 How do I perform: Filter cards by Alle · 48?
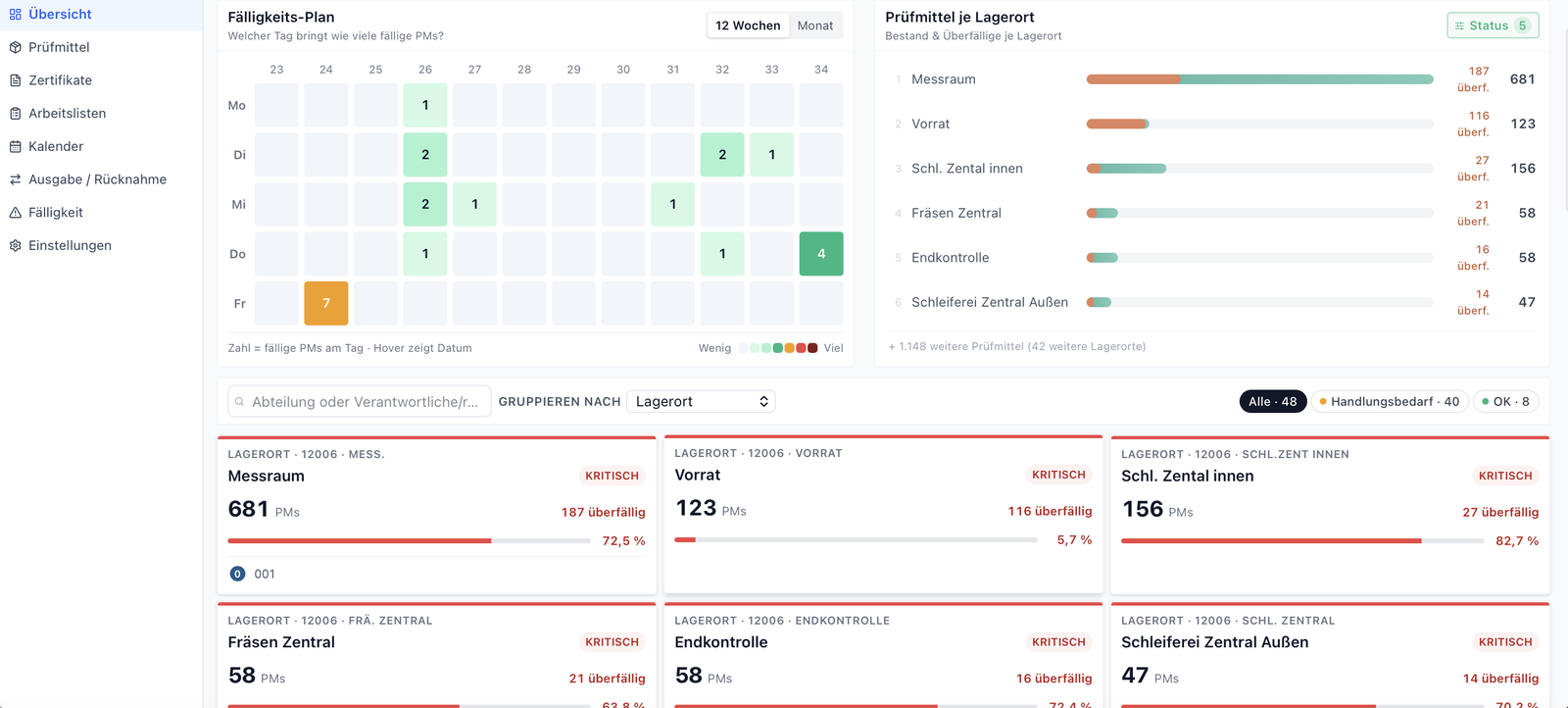click(x=1272, y=401)
